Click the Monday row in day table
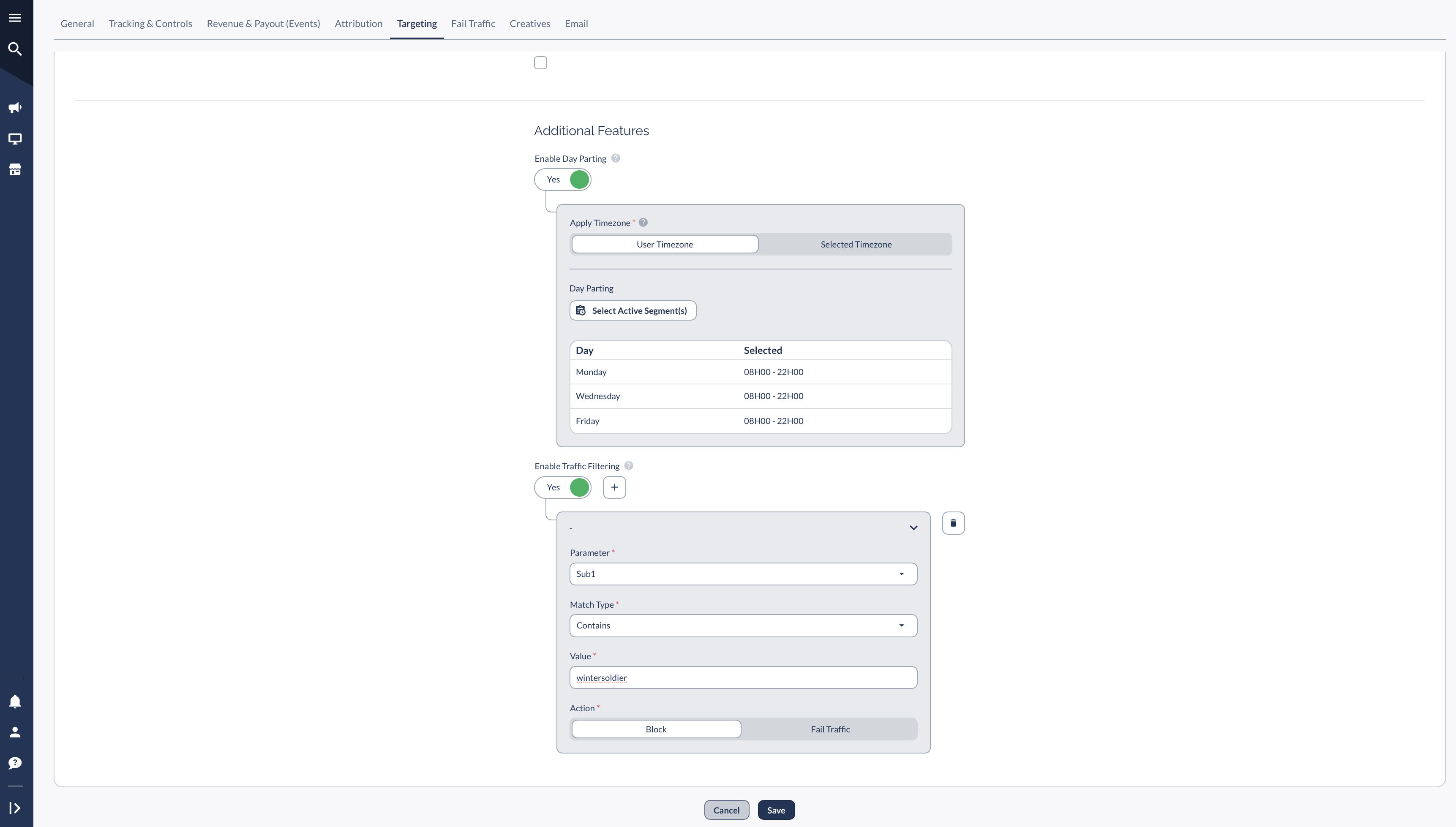1456x827 pixels. point(761,372)
